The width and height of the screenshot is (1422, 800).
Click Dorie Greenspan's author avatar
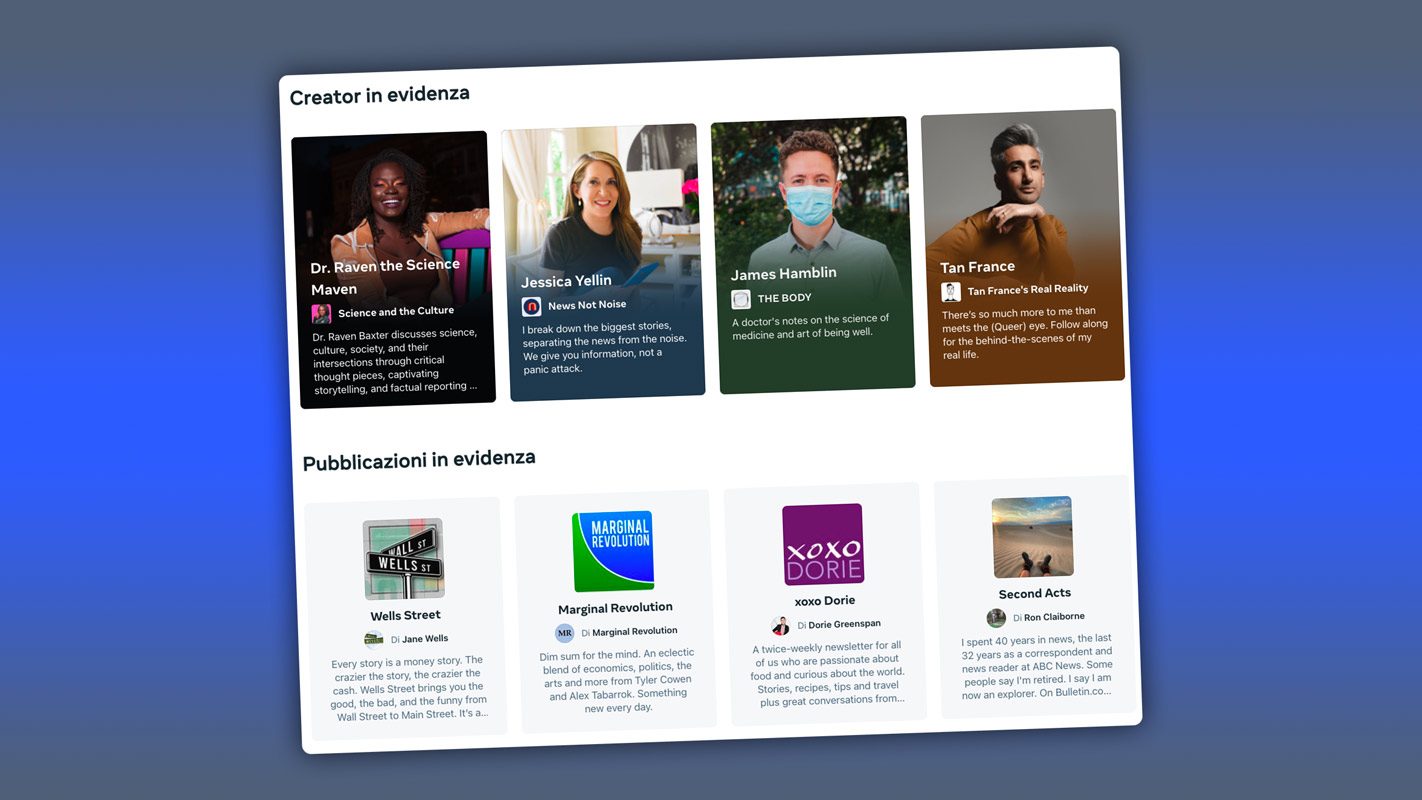(781, 626)
